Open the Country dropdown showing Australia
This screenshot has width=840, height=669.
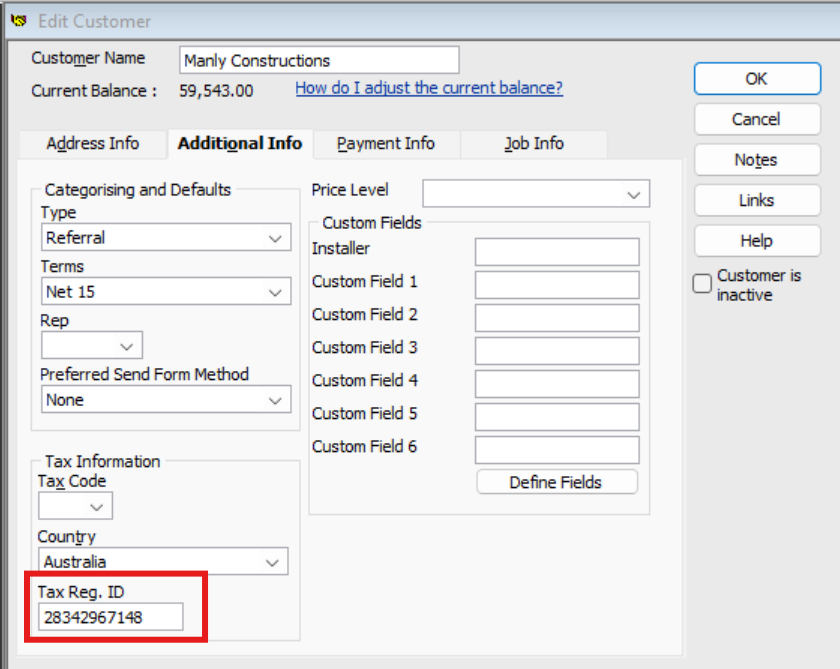tap(163, 561)
